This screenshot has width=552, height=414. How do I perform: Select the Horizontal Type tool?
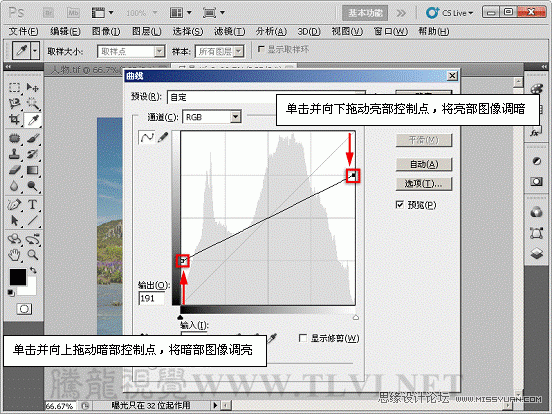click(33, 205)
